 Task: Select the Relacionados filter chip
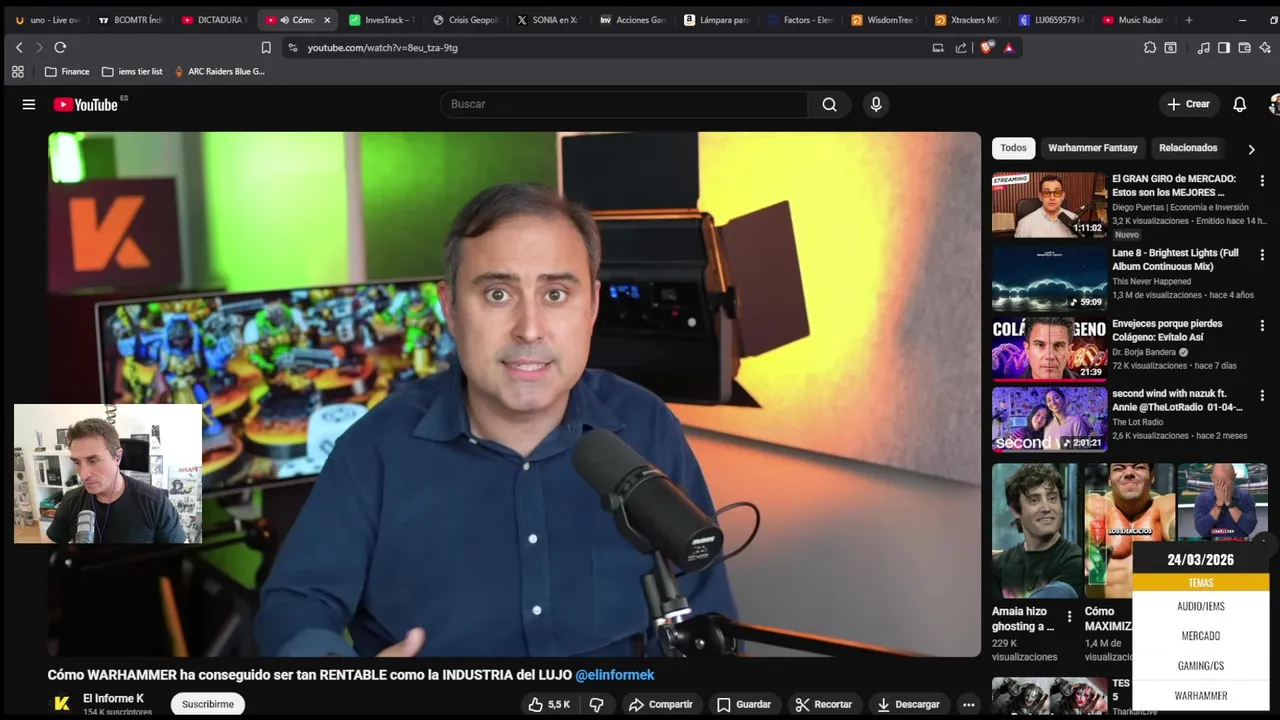1188,148
